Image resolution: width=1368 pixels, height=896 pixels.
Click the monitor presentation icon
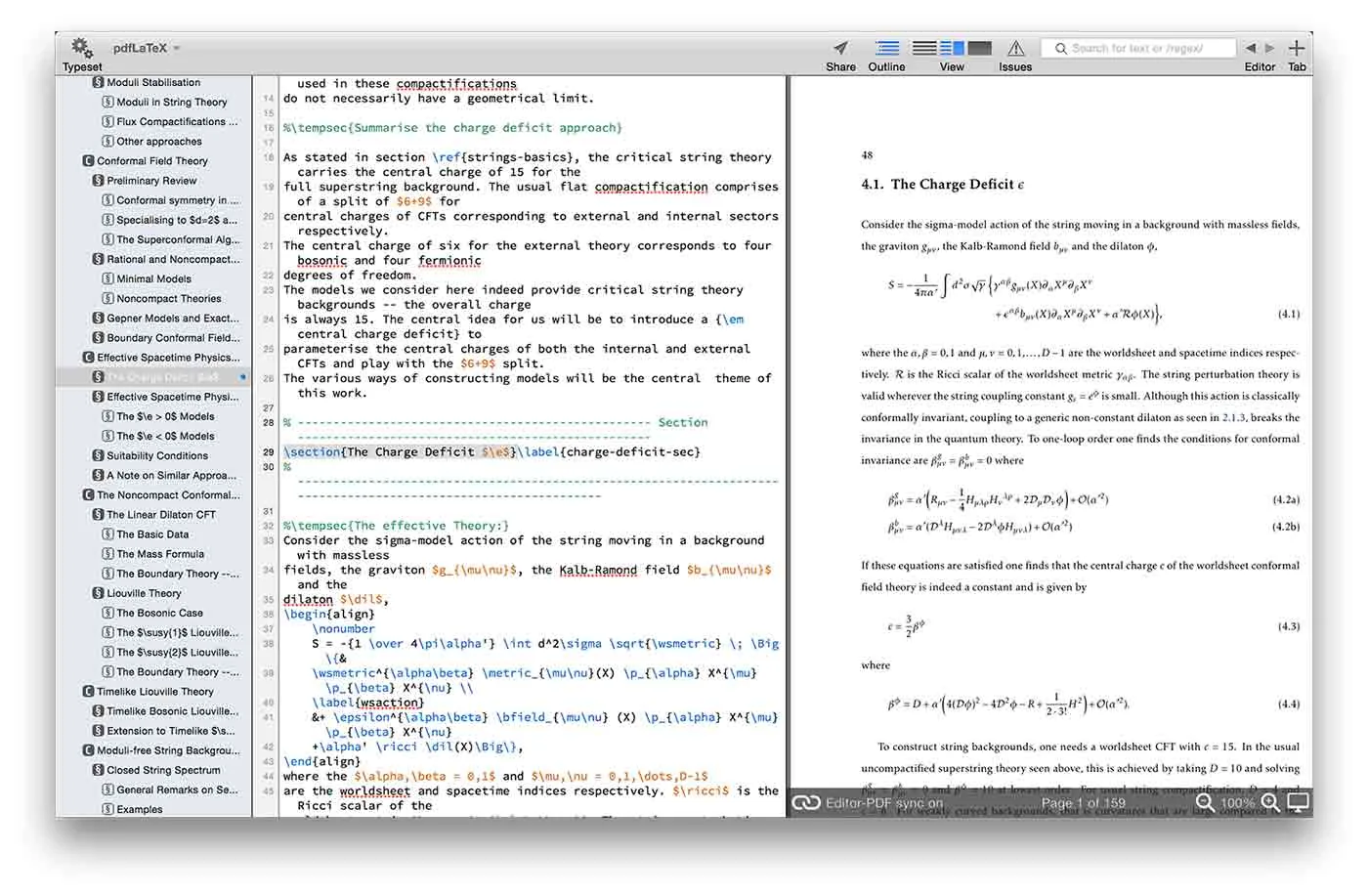point(1298,802)
